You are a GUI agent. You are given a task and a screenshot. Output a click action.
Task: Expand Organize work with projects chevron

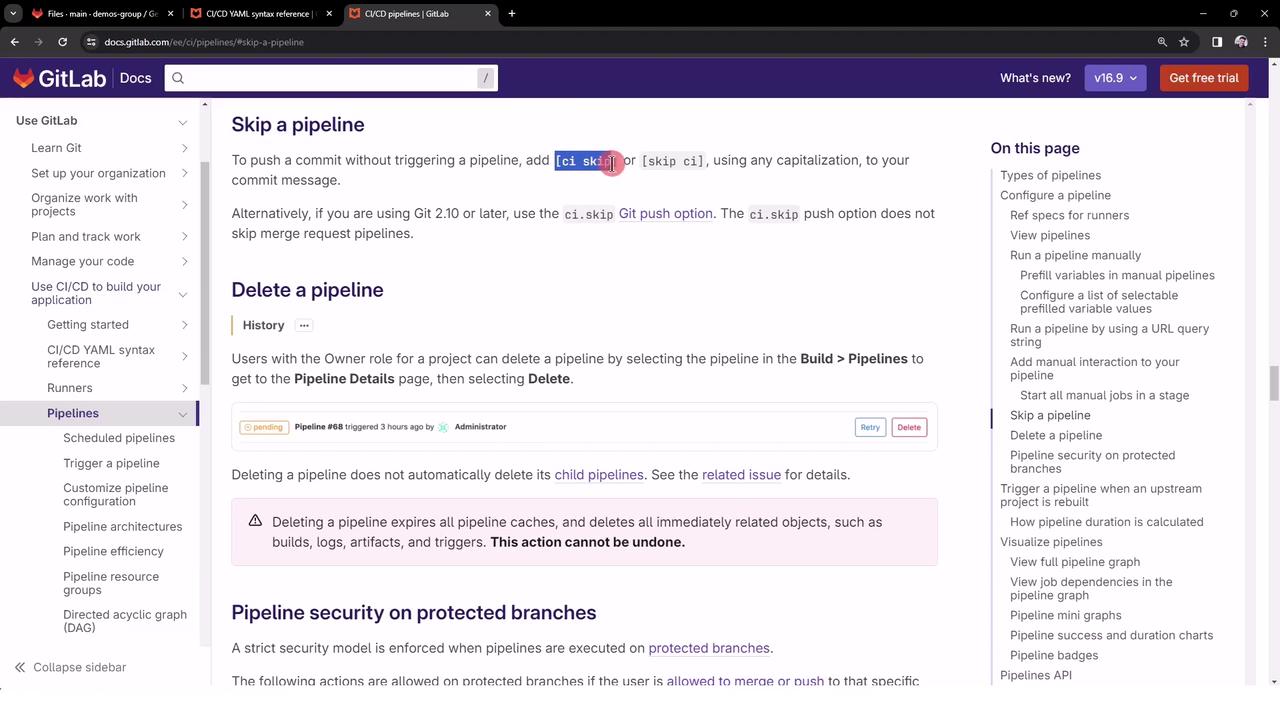(184, 205)
